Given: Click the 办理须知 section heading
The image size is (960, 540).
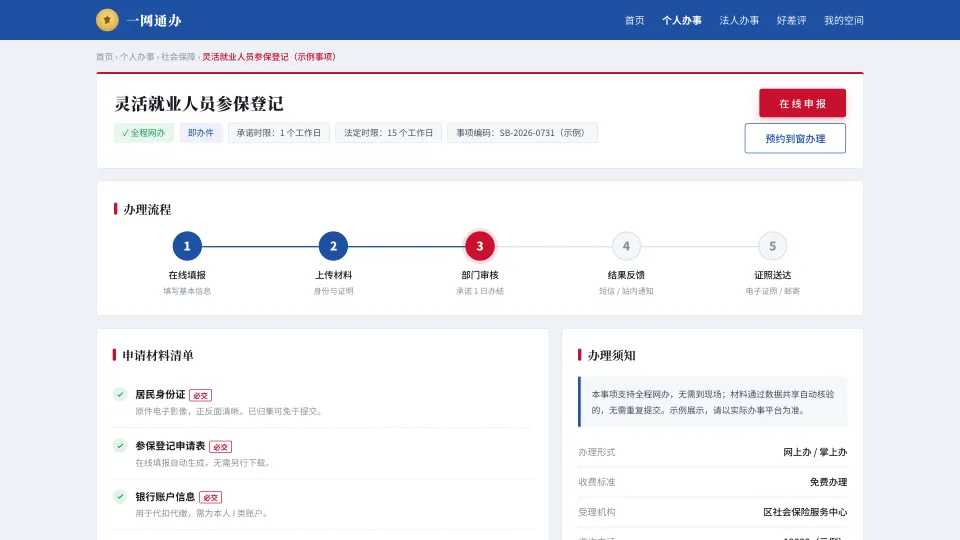Looking at the screenshot, I should tap(612, 355).
